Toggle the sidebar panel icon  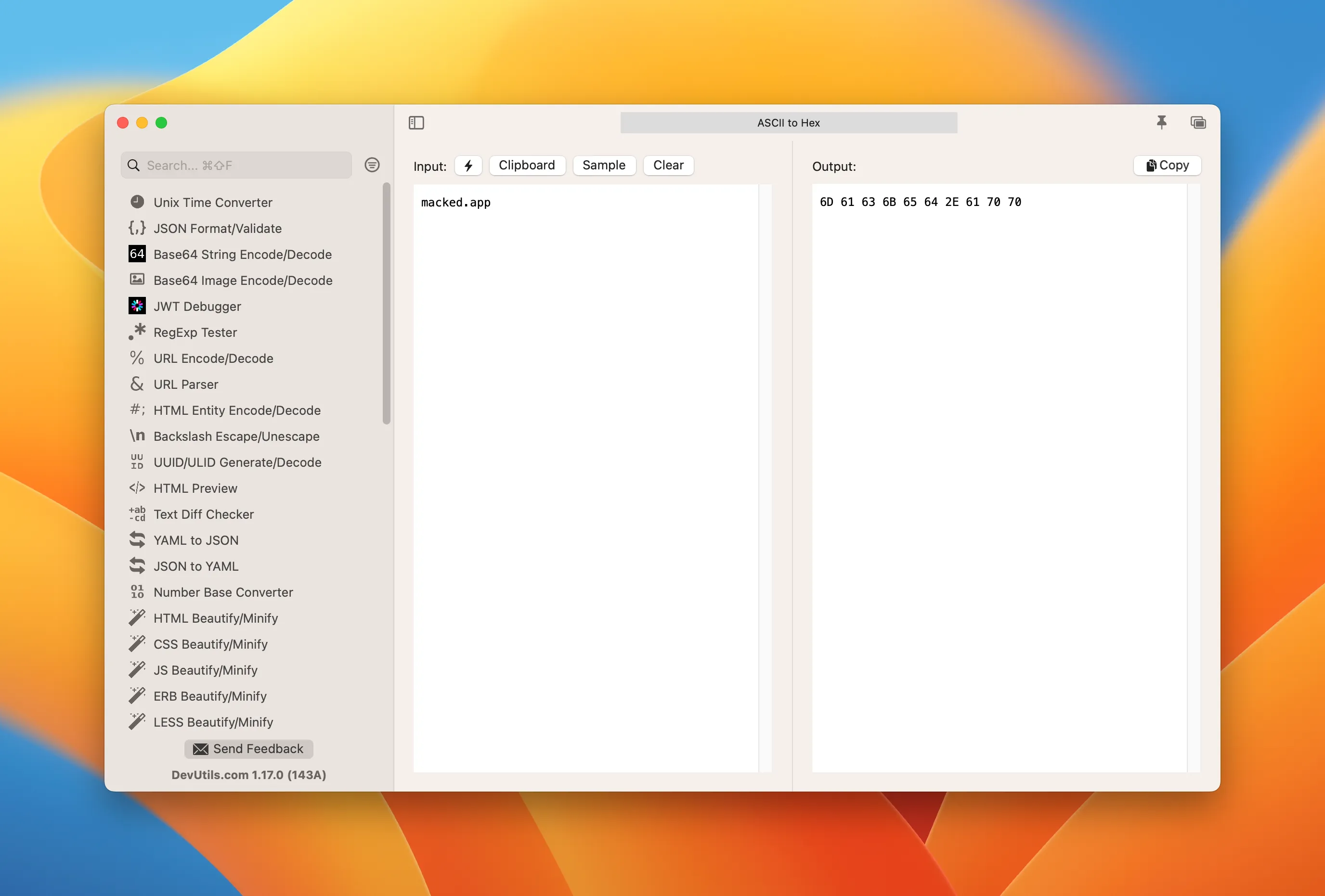(416, 123)
